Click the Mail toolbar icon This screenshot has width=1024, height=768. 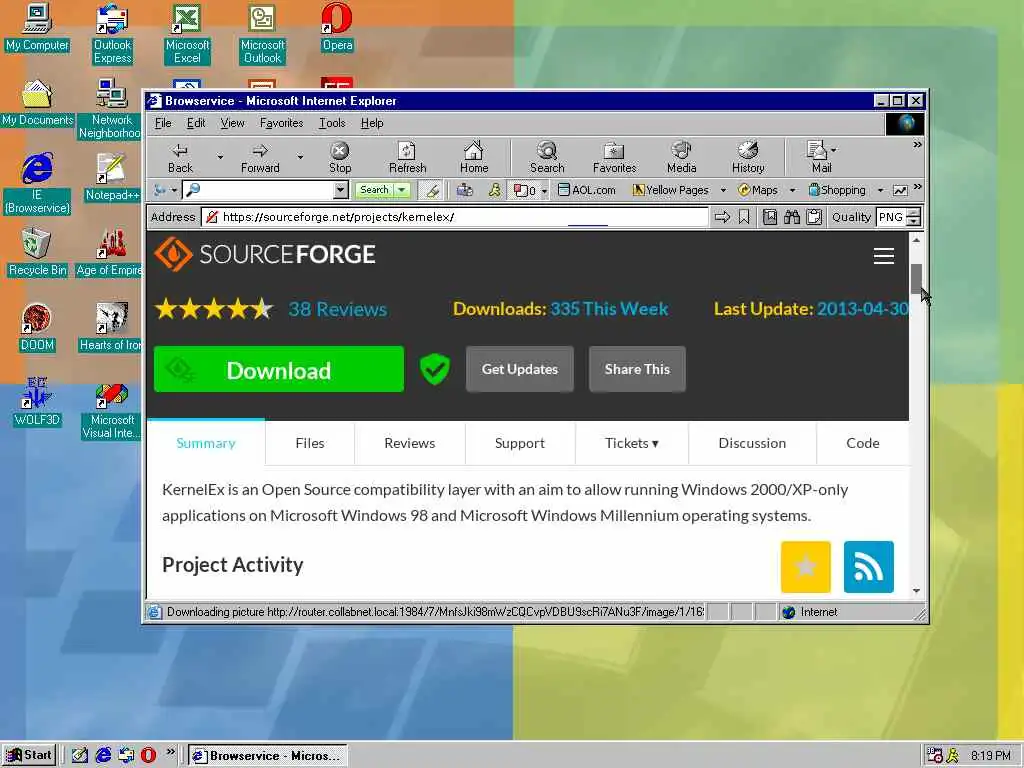pyautogui.click(x=821, y=158)
